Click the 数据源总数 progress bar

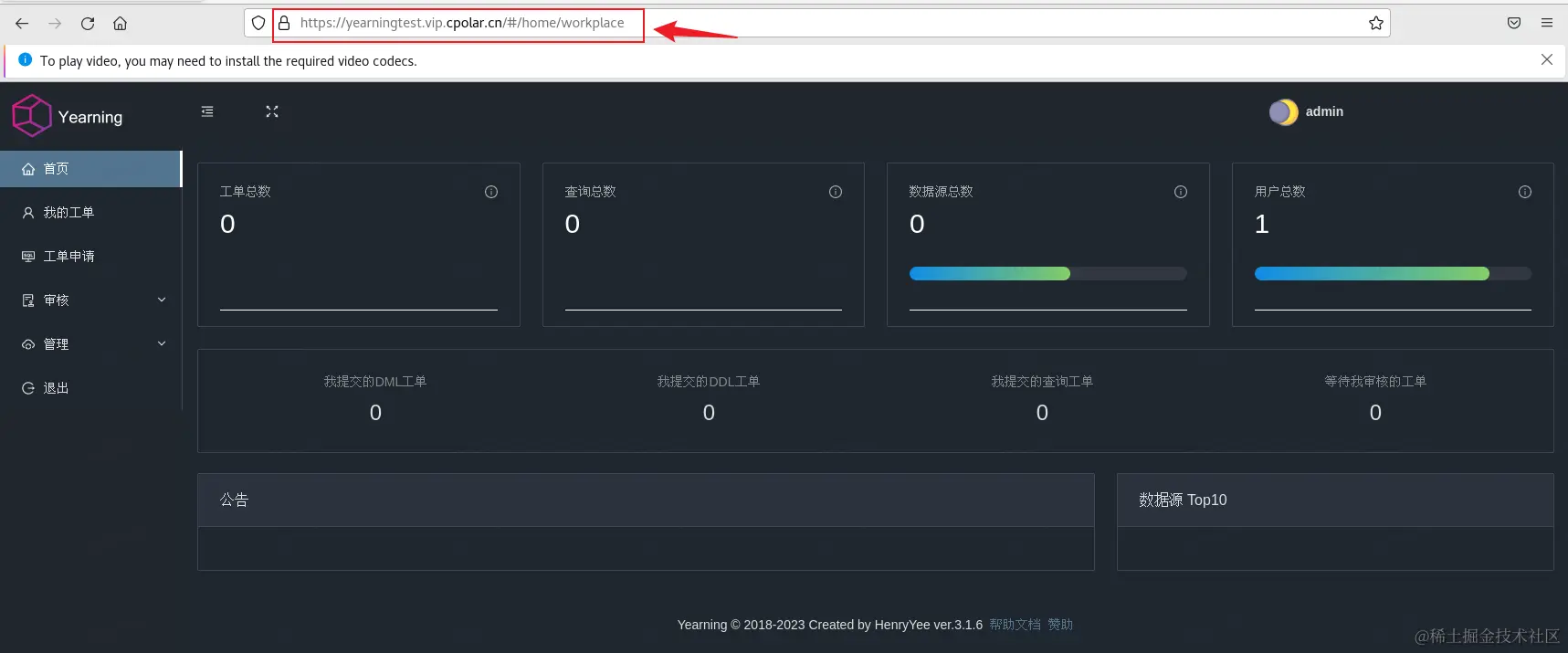pos(1048,274)
